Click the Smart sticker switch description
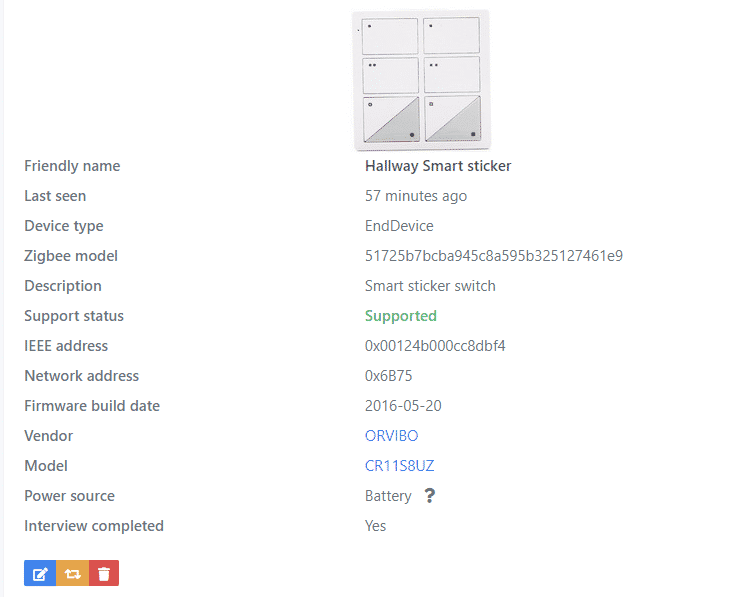 (430, 286)
